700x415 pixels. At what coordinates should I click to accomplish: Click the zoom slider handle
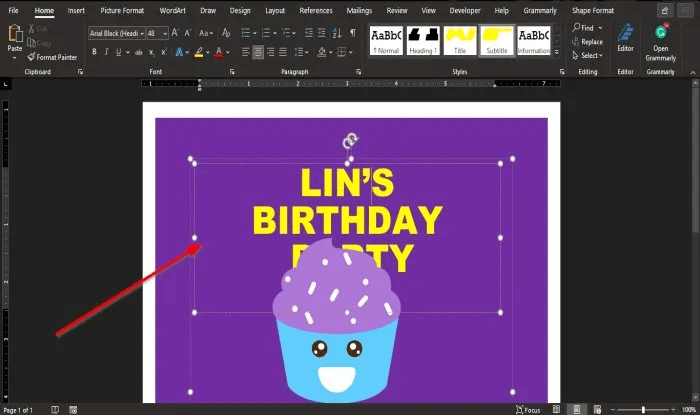point(643,410)
